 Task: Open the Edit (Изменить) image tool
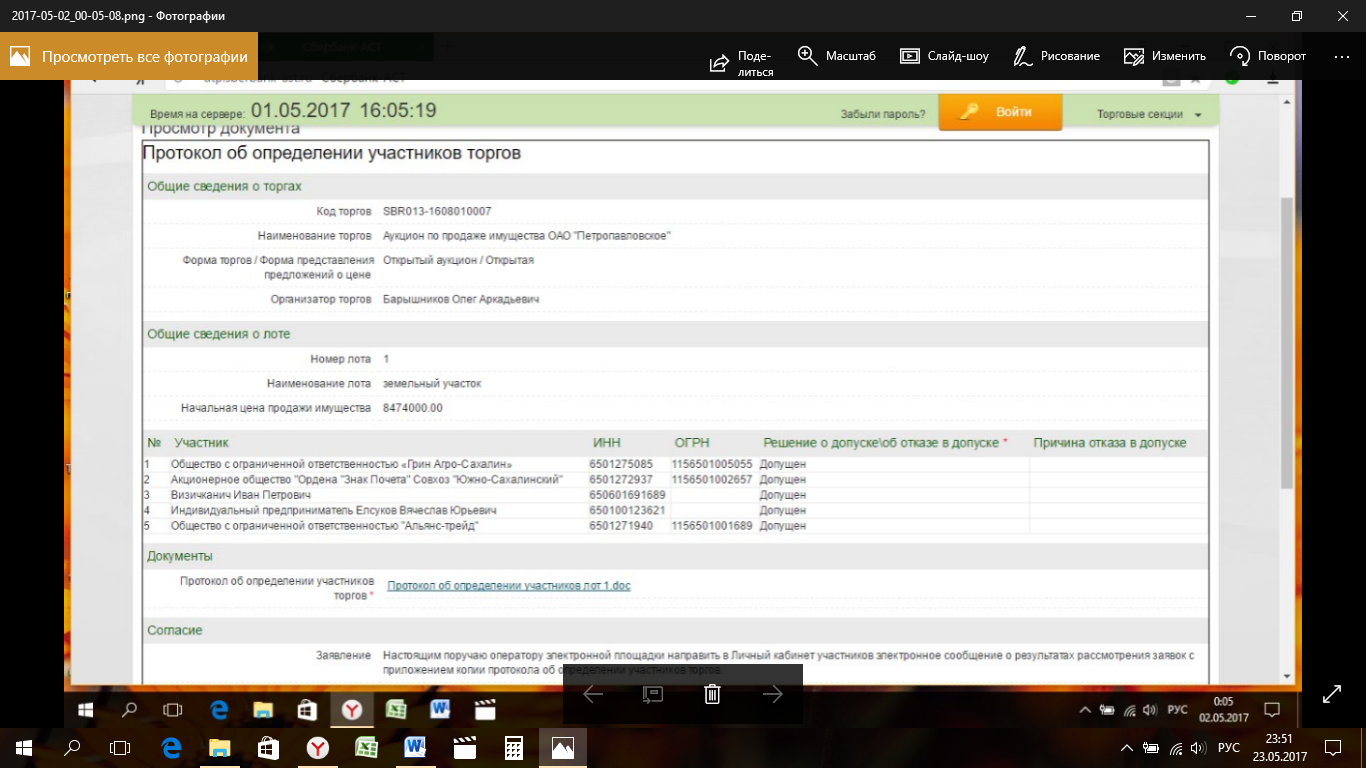pyautogui.click(x=1133, y=56)
